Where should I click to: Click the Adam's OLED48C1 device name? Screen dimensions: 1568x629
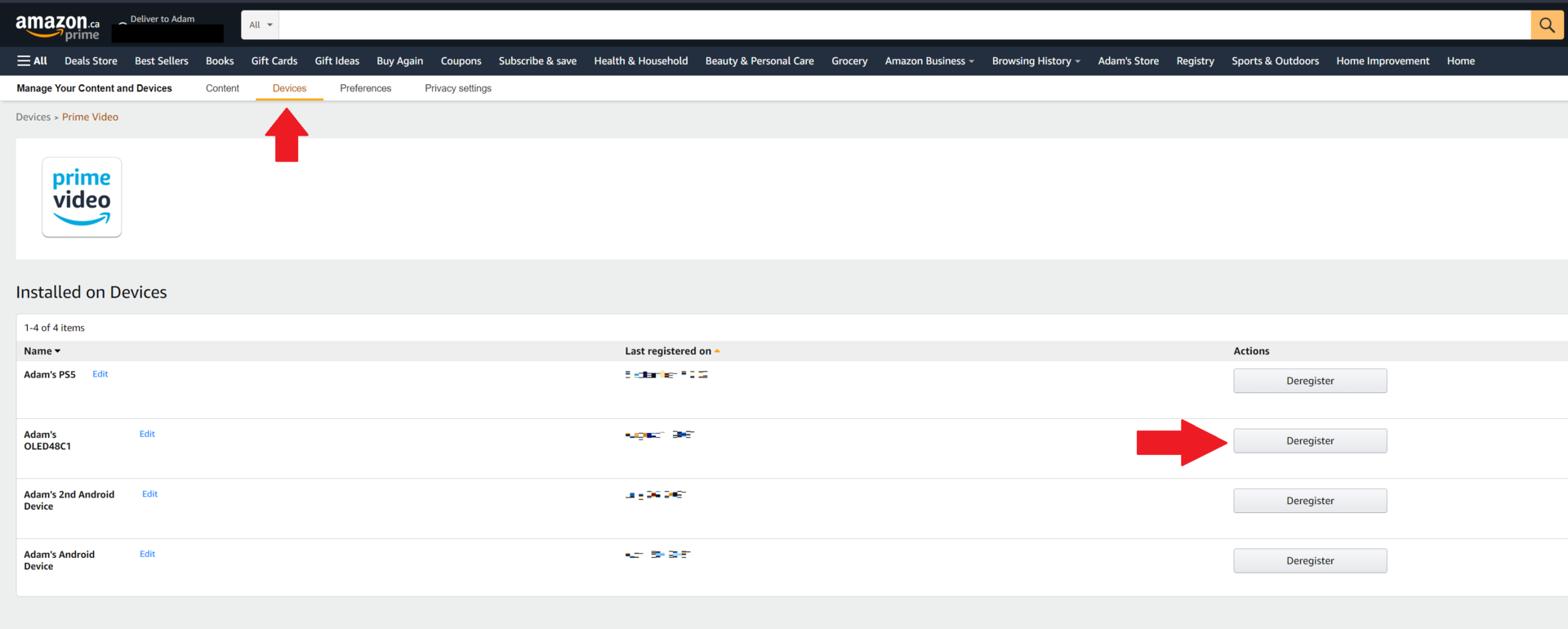click(47, 440)
